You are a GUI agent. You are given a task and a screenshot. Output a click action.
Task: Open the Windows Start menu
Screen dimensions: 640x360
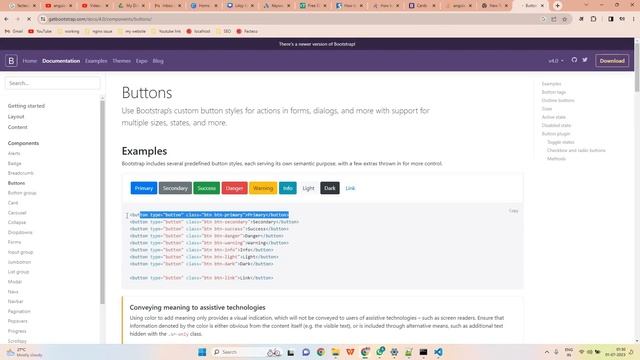click(x=202, y=352)
